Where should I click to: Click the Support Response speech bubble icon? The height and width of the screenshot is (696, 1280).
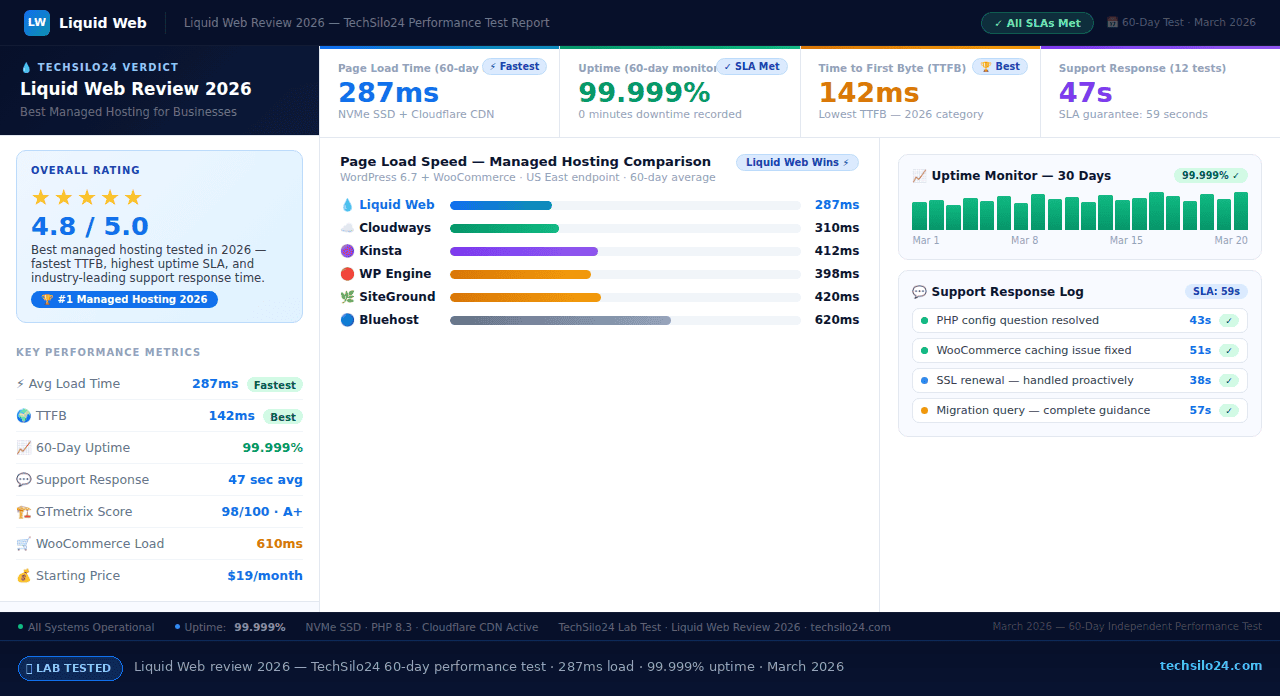[x=23, y=480]
